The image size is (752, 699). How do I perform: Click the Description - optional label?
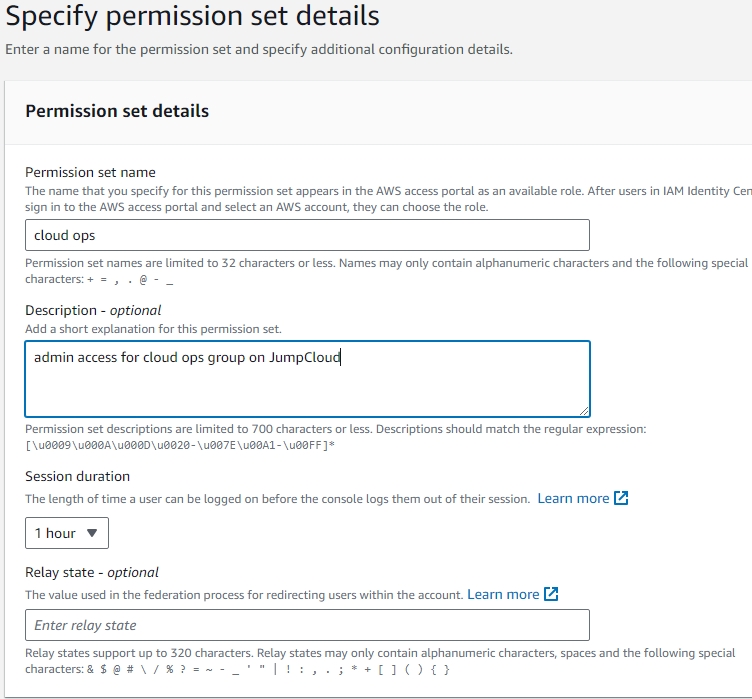[x=93, y=310]
